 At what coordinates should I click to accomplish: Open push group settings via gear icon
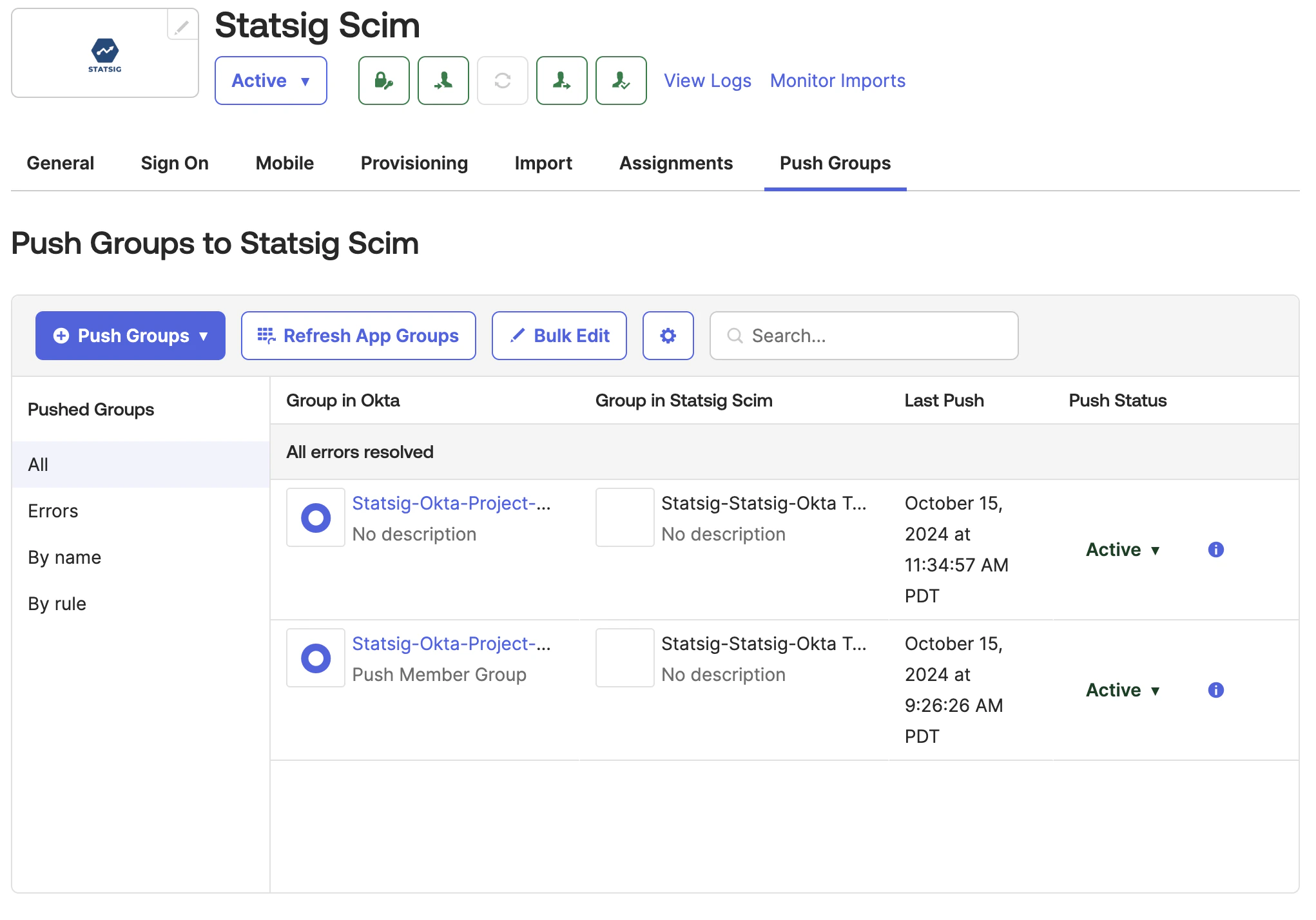[668, 335]
